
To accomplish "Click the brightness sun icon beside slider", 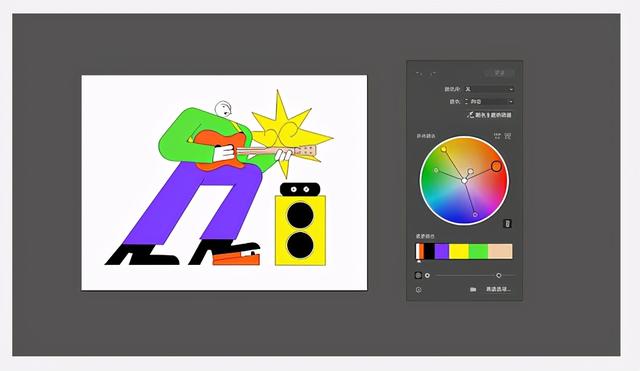I will tap(427, 275).
